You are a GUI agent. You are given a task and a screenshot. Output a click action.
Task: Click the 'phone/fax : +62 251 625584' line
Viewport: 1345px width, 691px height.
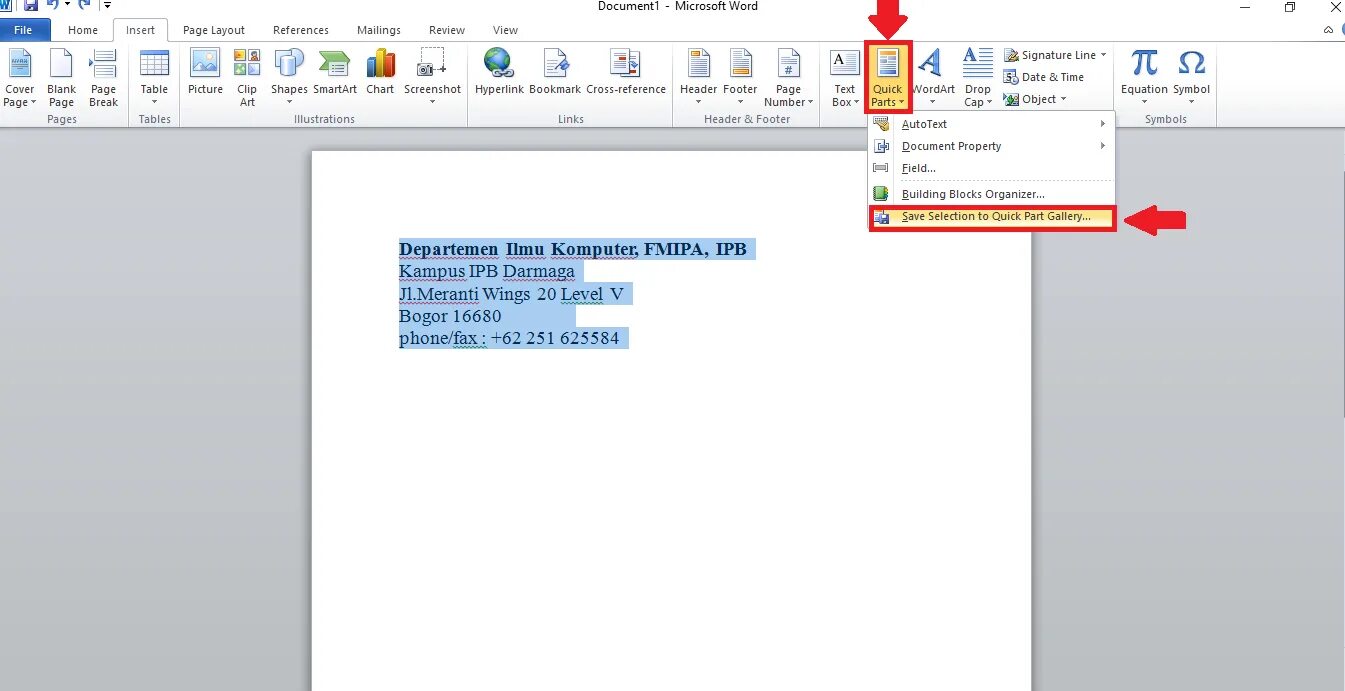[x=509, y=338]
